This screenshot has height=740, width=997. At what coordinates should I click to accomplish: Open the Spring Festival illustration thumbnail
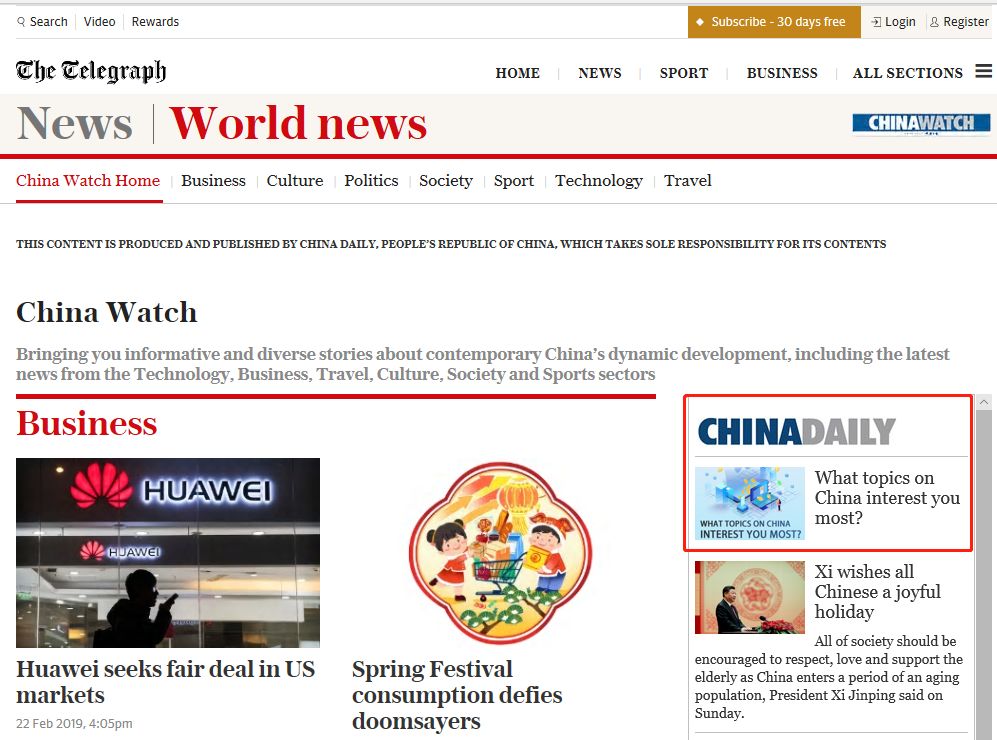pyautogui.click(x=500, y=552)
